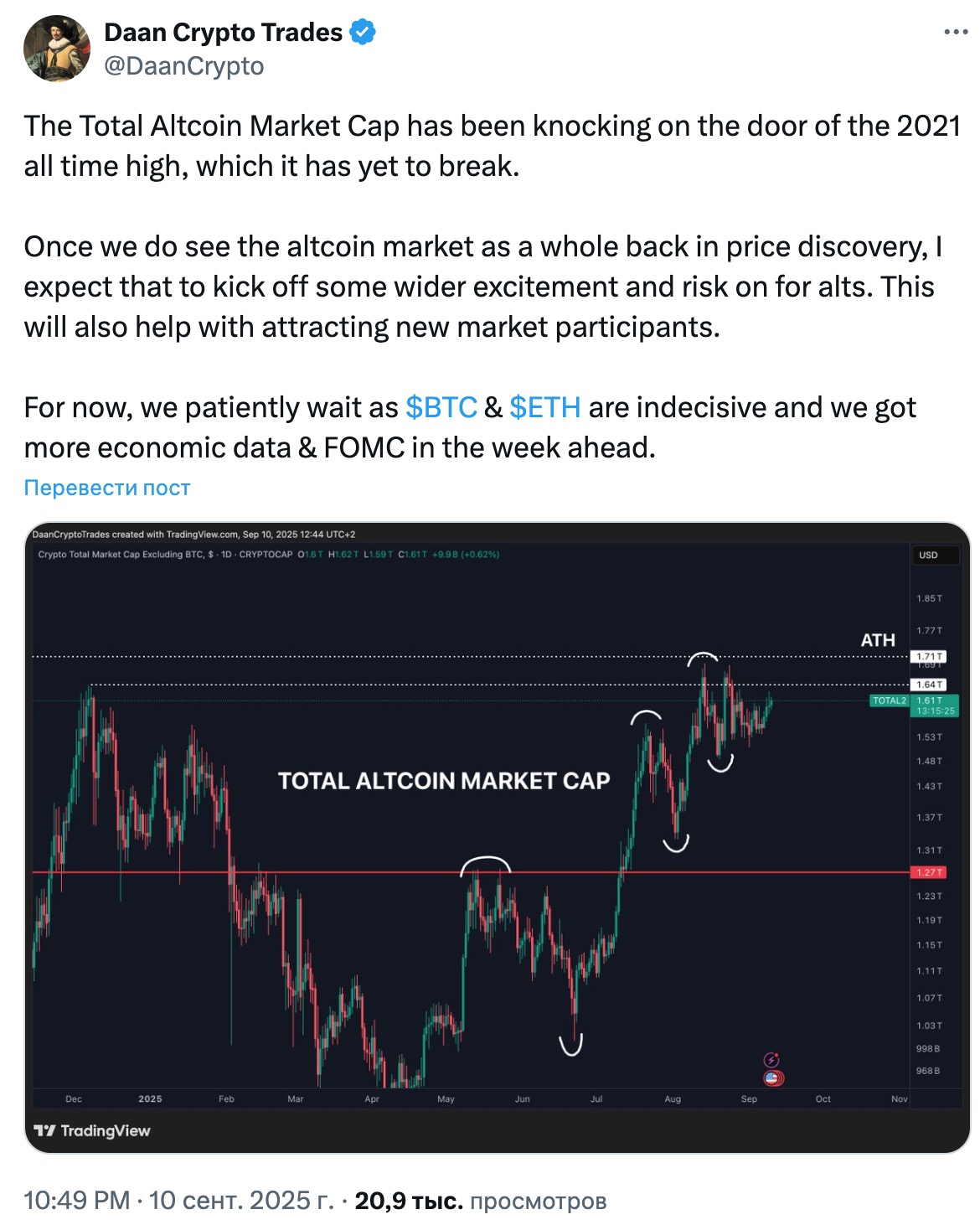Click the $ETH cashtag link

click(x=545, y=407)
